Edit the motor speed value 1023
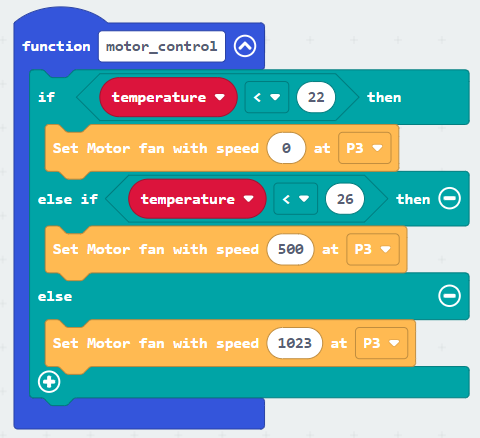This screenshot has width=480, height=438. pyautogui.click(x=295, y=343)
